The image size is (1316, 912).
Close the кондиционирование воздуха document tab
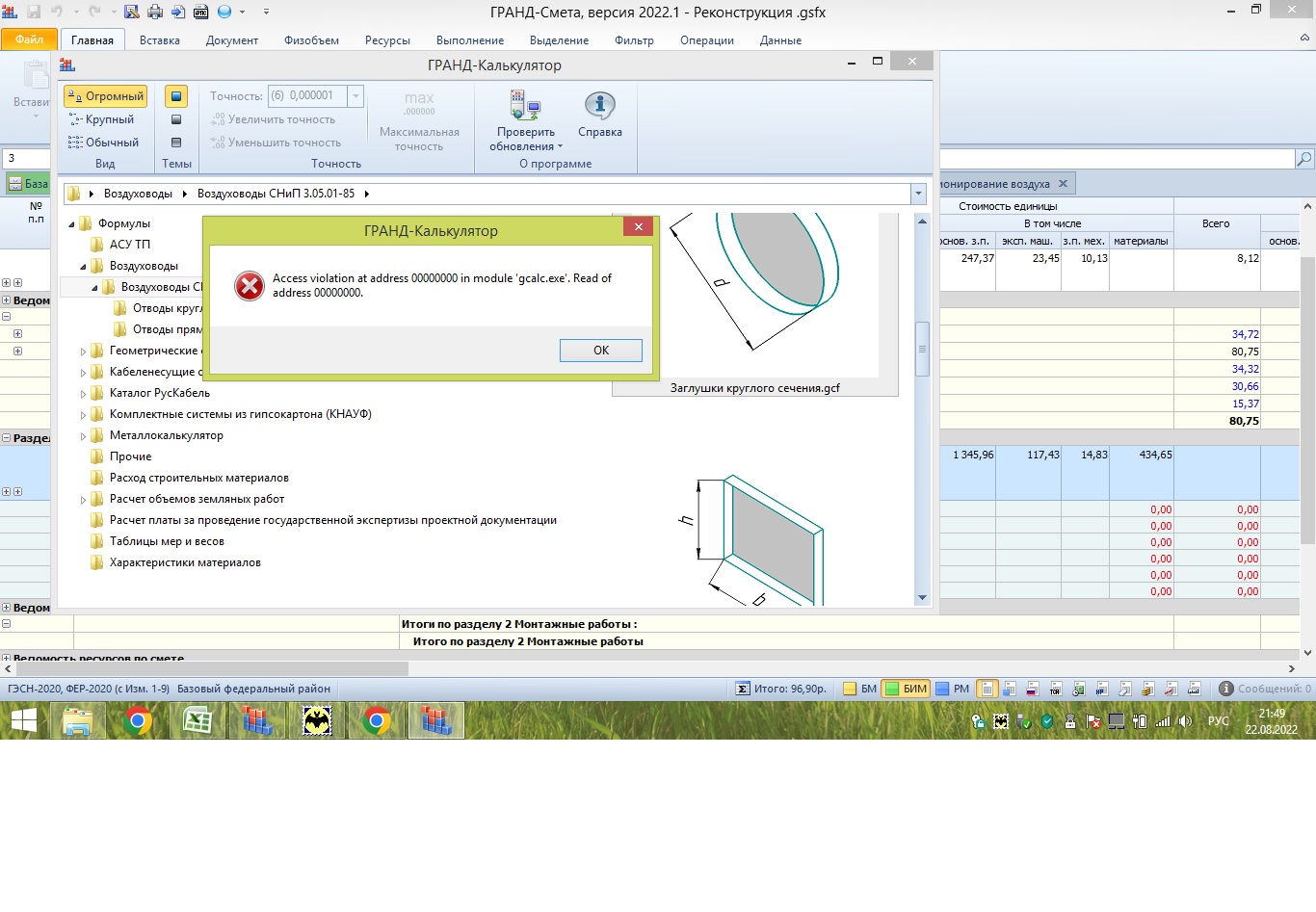click(1063, 184)
